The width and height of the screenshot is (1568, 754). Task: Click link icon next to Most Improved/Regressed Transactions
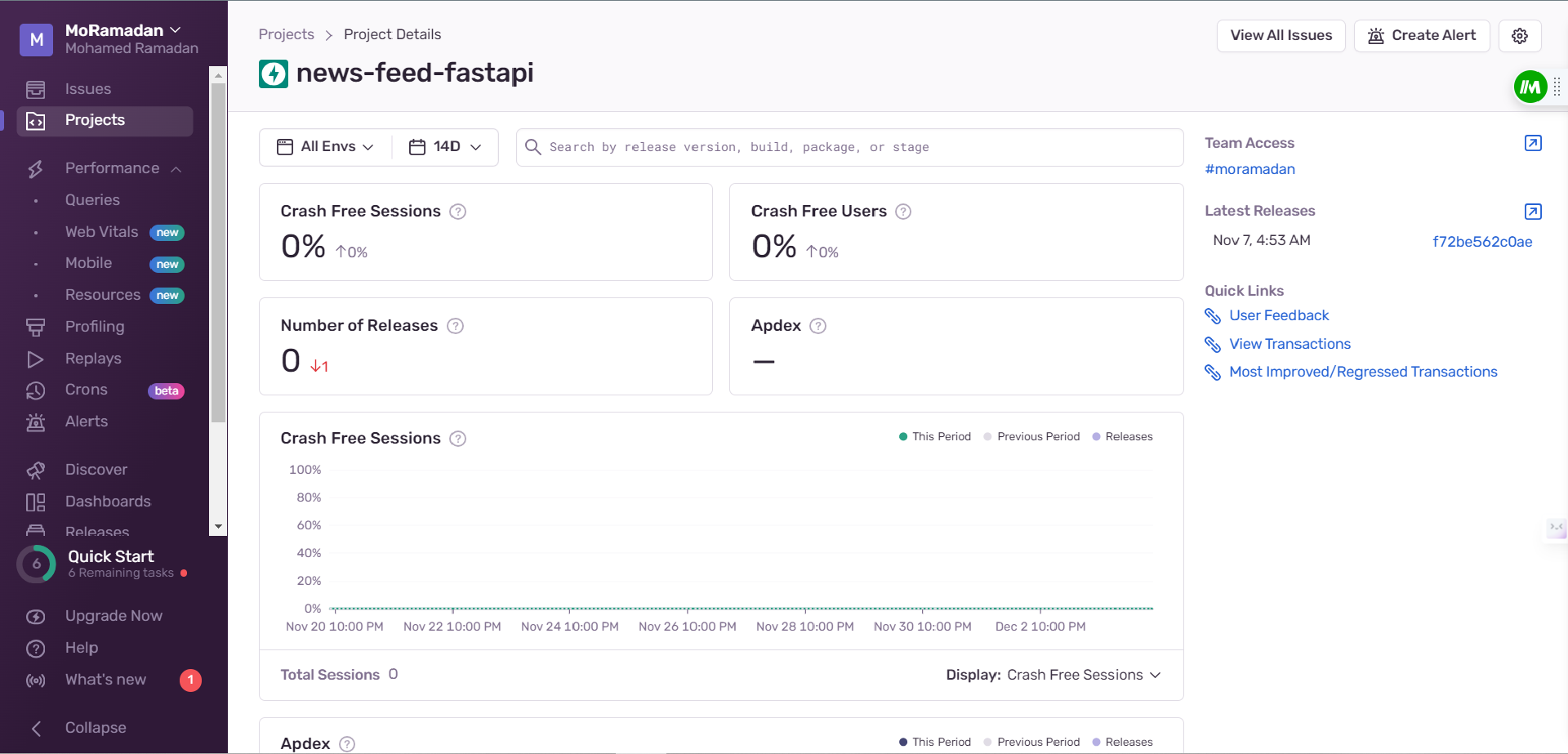coord(1213,373)
